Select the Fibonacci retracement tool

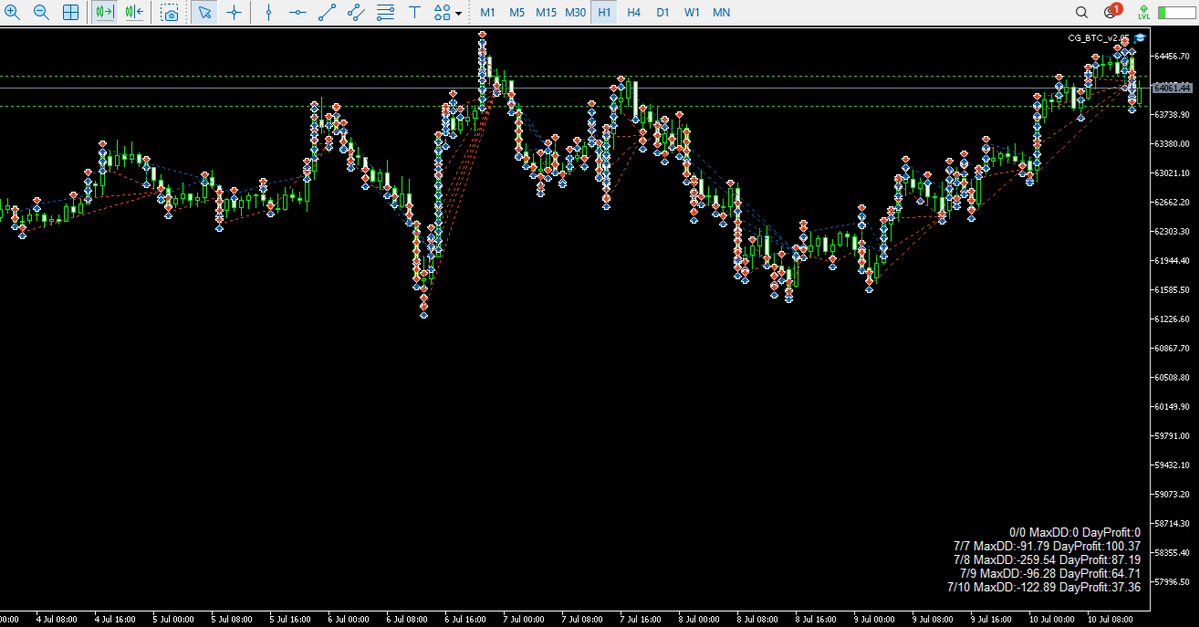pyautogui.click(x=385, y=12)
